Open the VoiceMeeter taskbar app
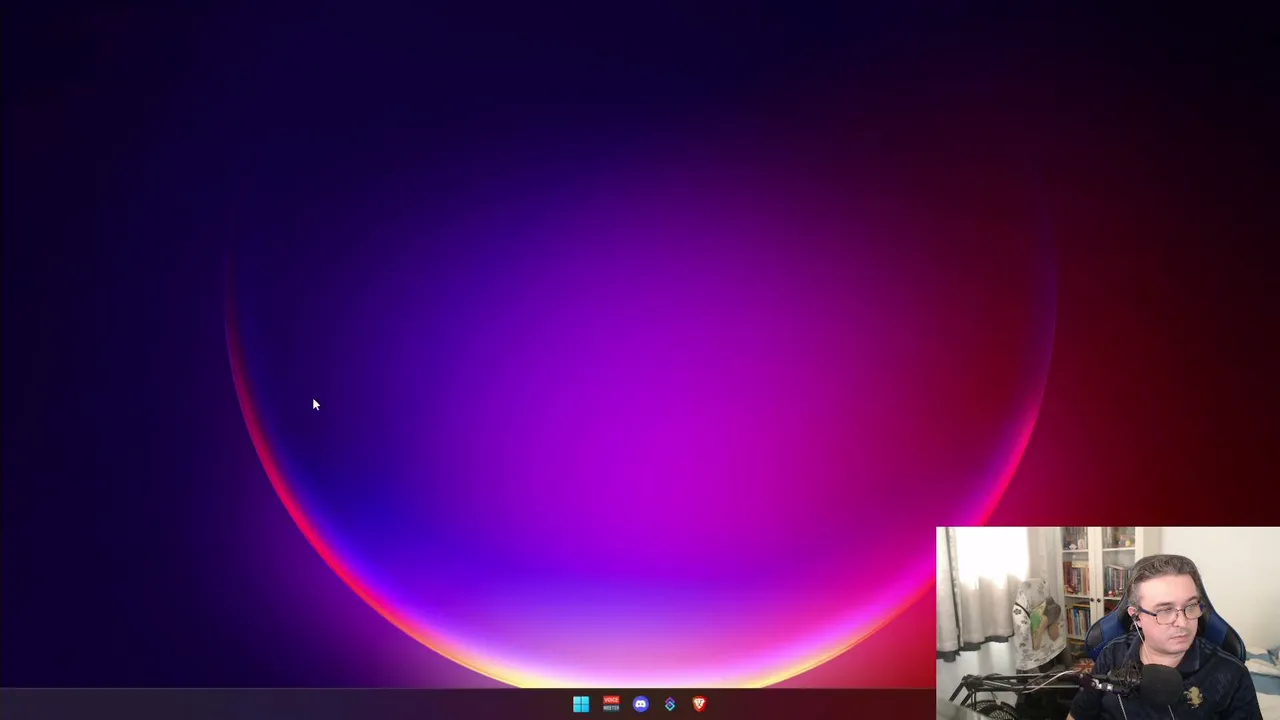The image size is (1280, 720). [611, 704]
